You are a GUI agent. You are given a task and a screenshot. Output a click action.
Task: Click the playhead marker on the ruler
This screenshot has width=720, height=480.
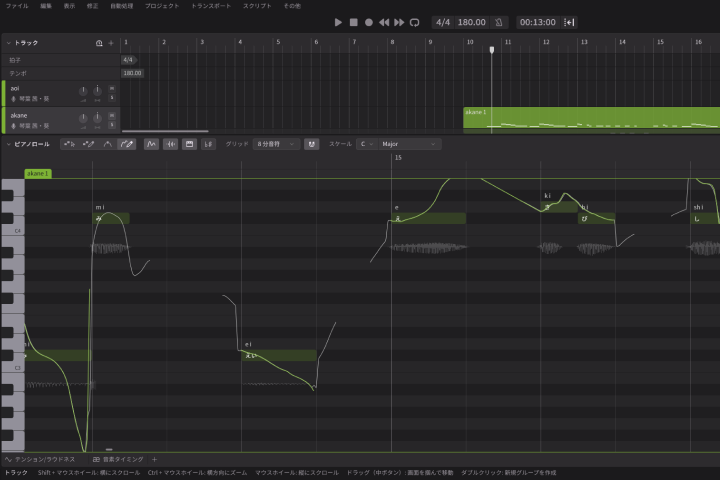tap(492, 50)
